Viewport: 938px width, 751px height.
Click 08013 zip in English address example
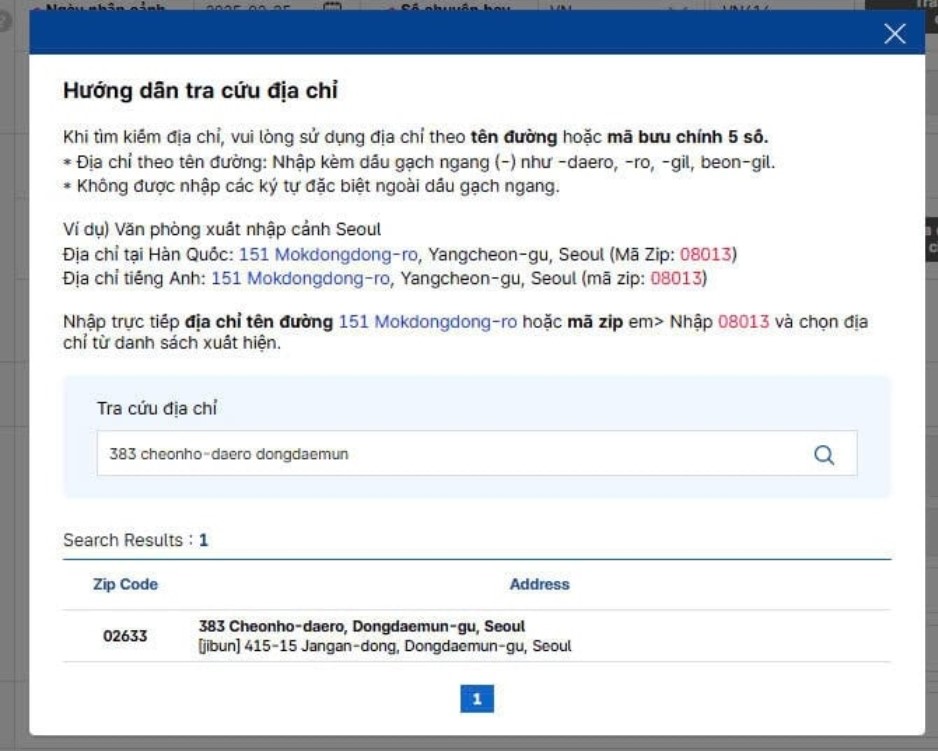[676, 279]
